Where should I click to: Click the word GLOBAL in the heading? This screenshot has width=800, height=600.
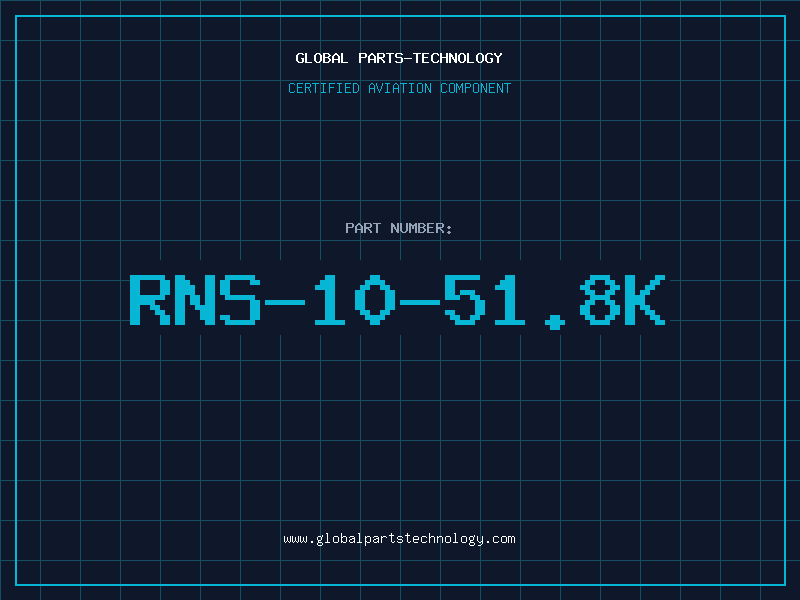(x=322, y=58)
